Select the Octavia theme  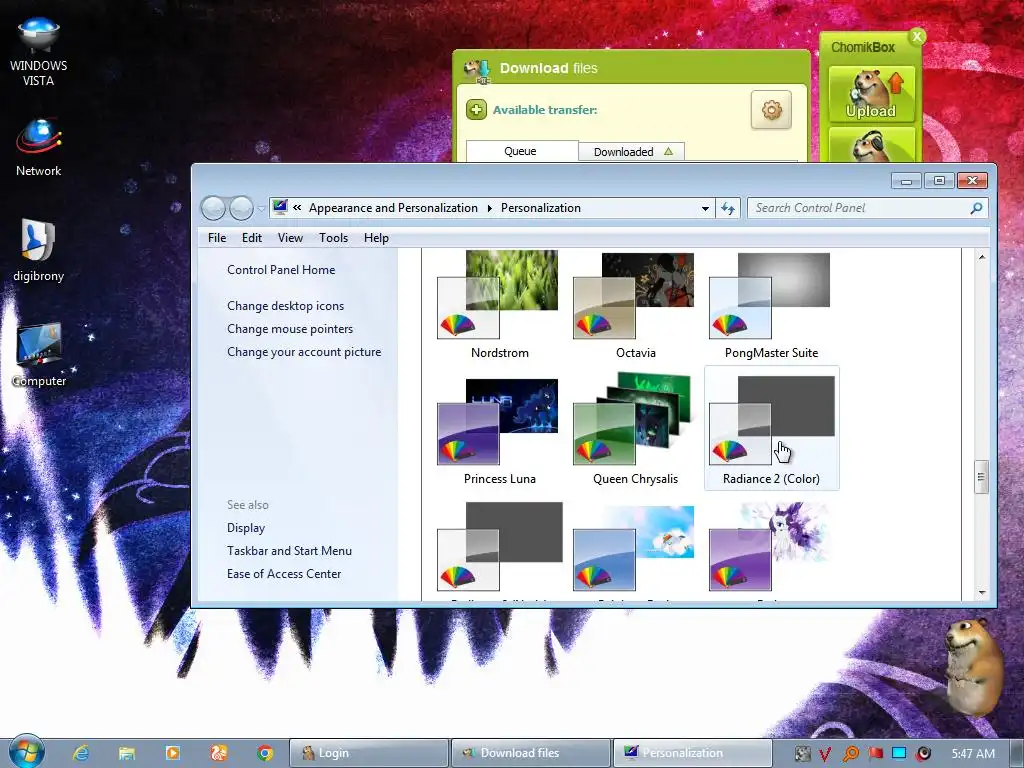click(635, 306)
